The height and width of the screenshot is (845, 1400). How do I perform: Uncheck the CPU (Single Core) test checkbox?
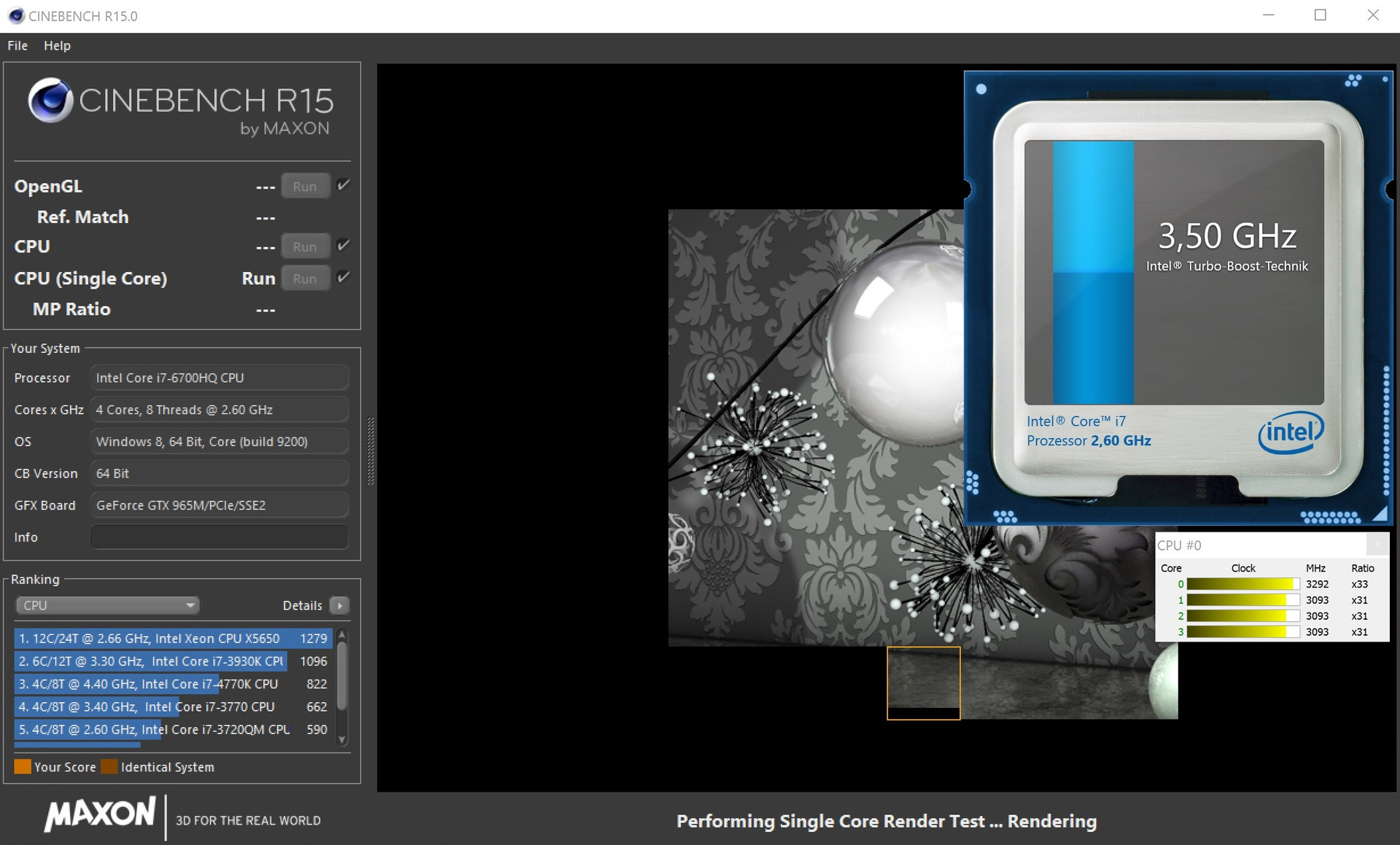point(343,277)
